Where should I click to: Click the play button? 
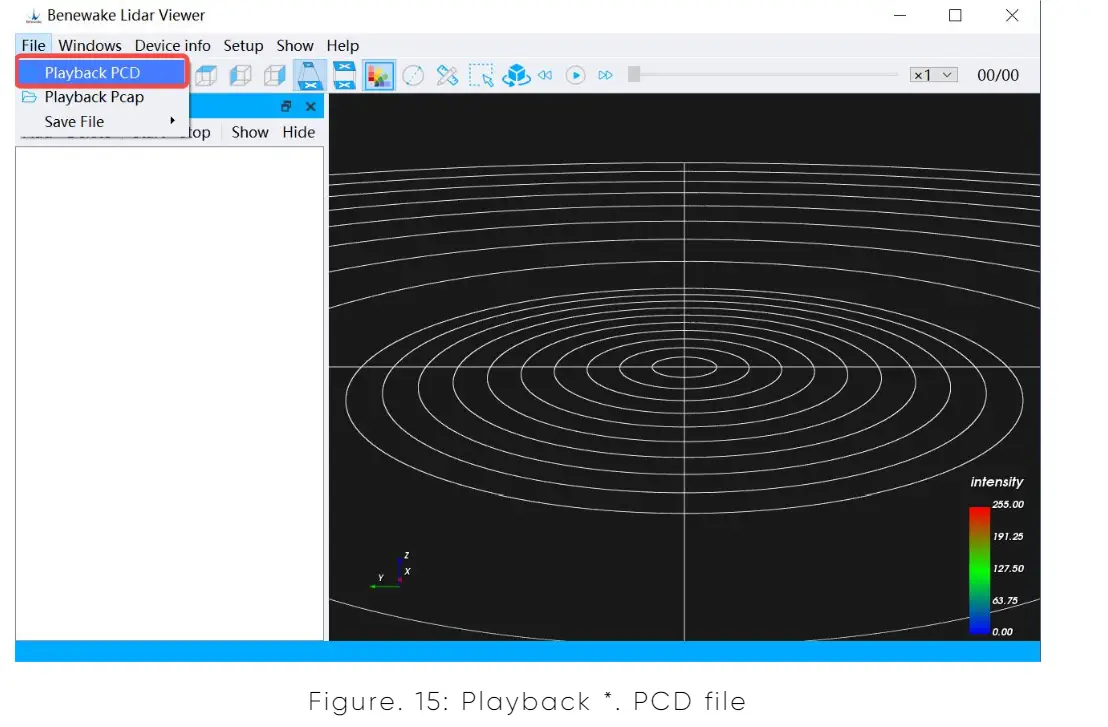click(575, 75)
